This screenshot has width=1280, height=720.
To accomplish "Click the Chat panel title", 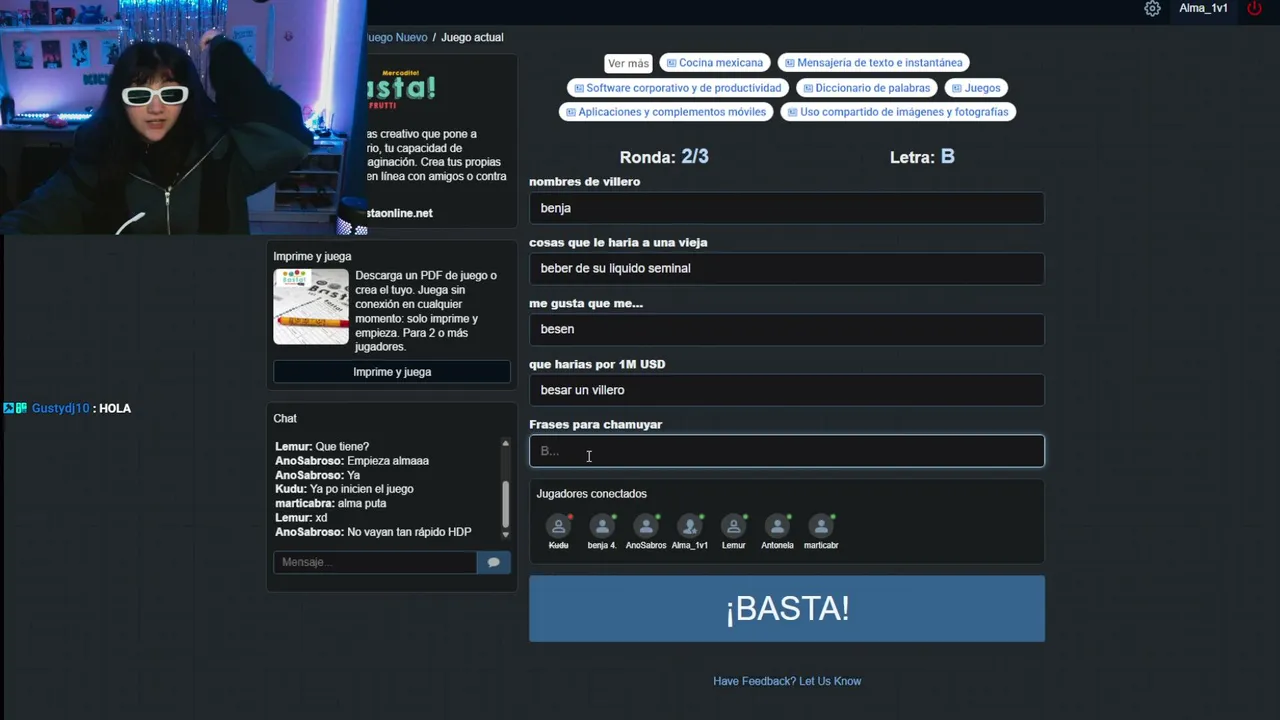I will 285,418.
